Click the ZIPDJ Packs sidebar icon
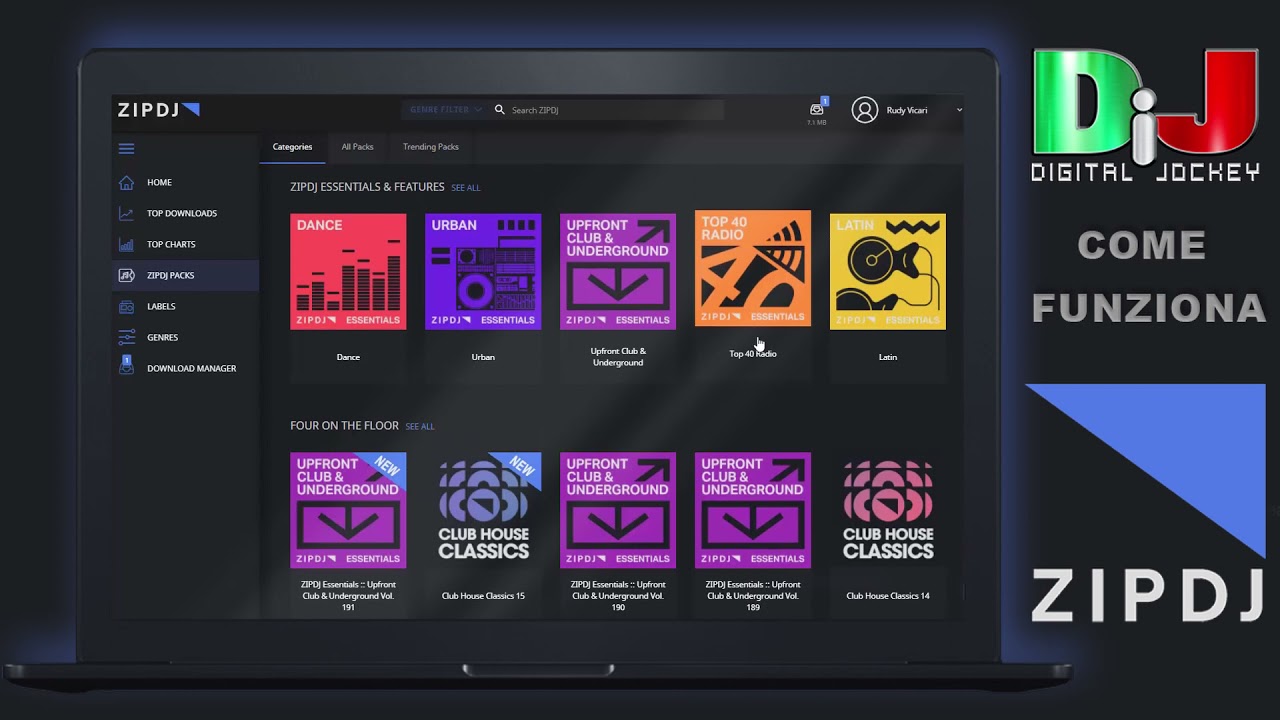The width and height of the screenshot is (1280, 720). [126, 275]
